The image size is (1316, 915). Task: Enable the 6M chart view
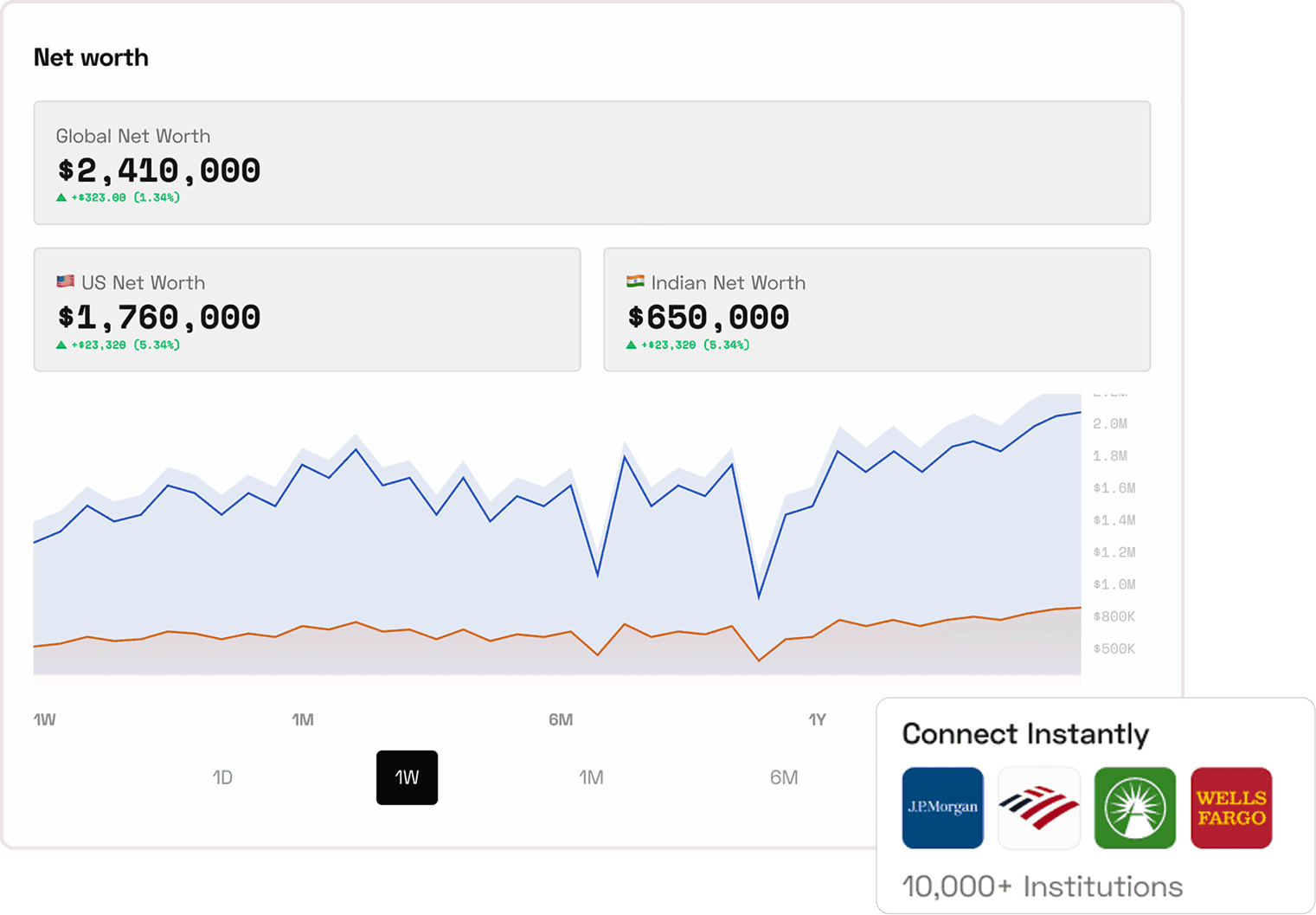[x=784, y=777]
